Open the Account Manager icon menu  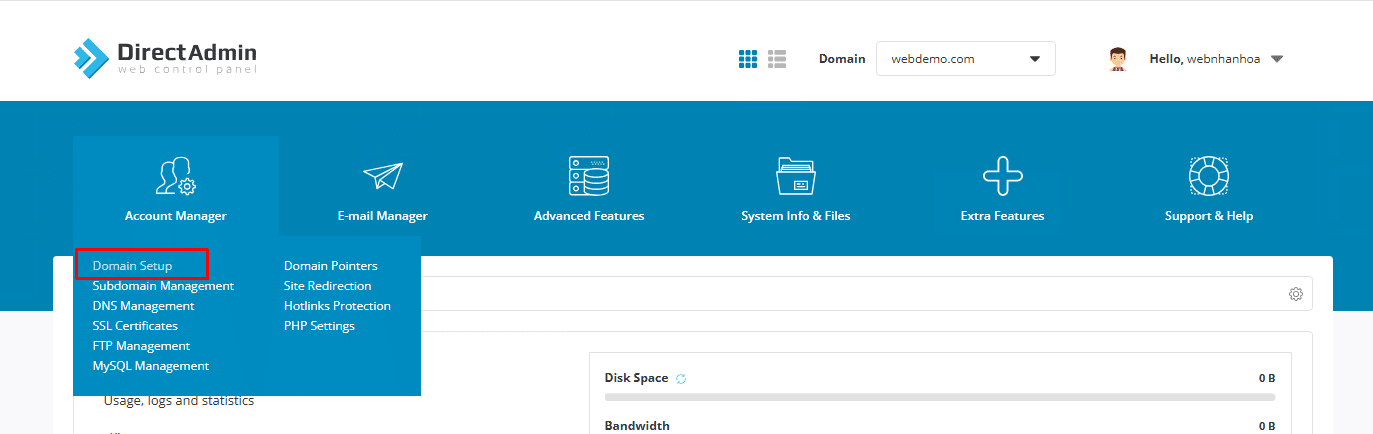176,176
